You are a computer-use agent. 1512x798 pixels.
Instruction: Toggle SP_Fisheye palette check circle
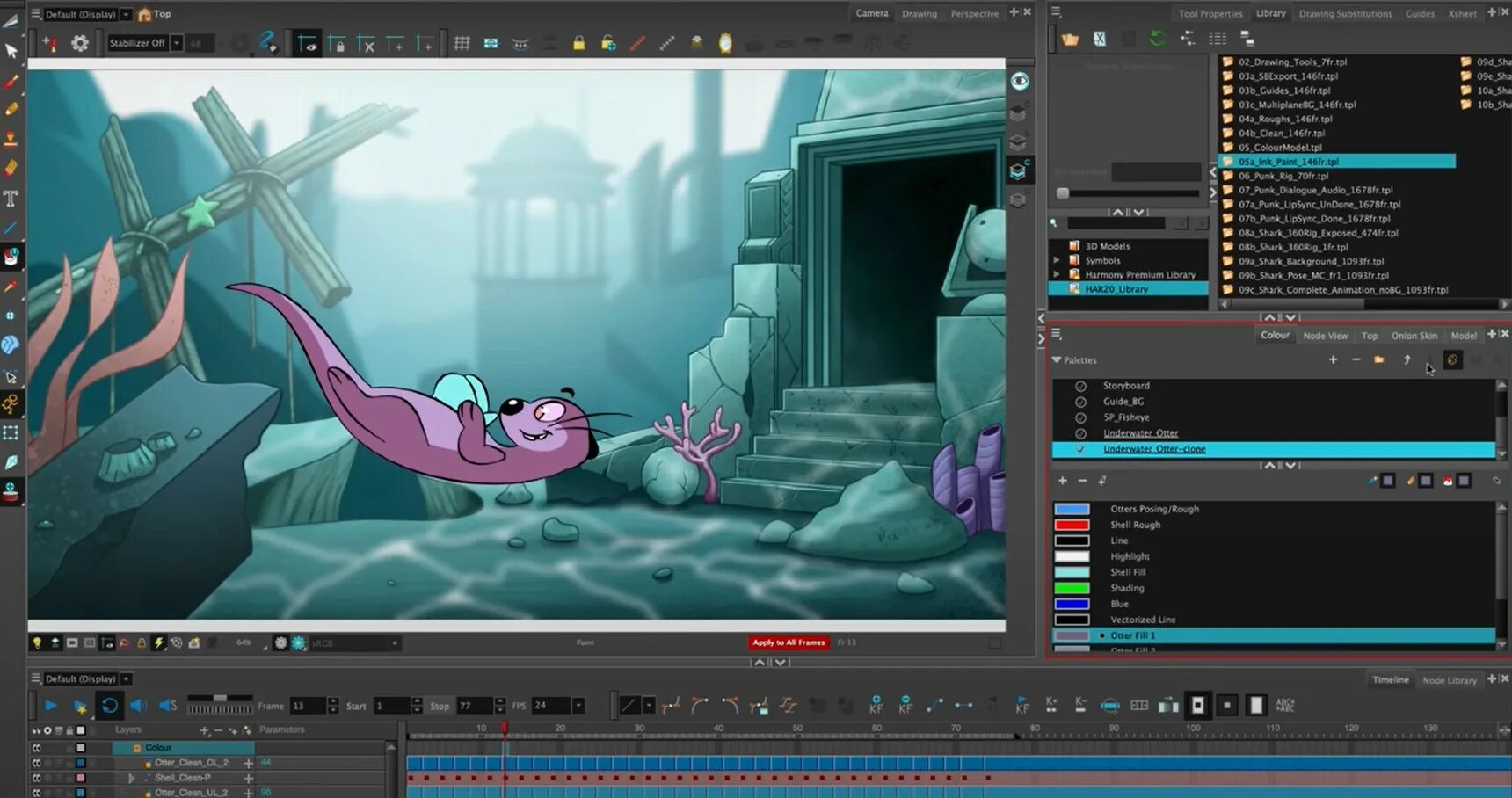point(1080,417)
